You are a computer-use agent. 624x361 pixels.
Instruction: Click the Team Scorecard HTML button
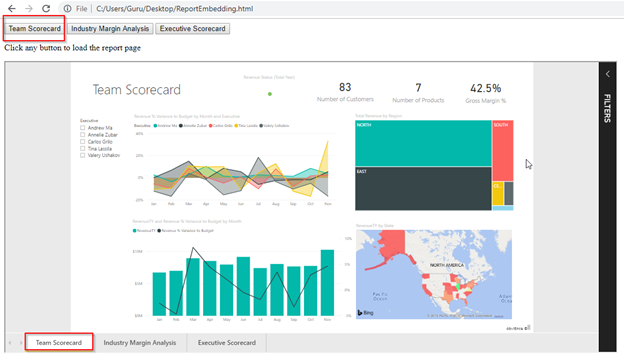[x=35, y=29]
